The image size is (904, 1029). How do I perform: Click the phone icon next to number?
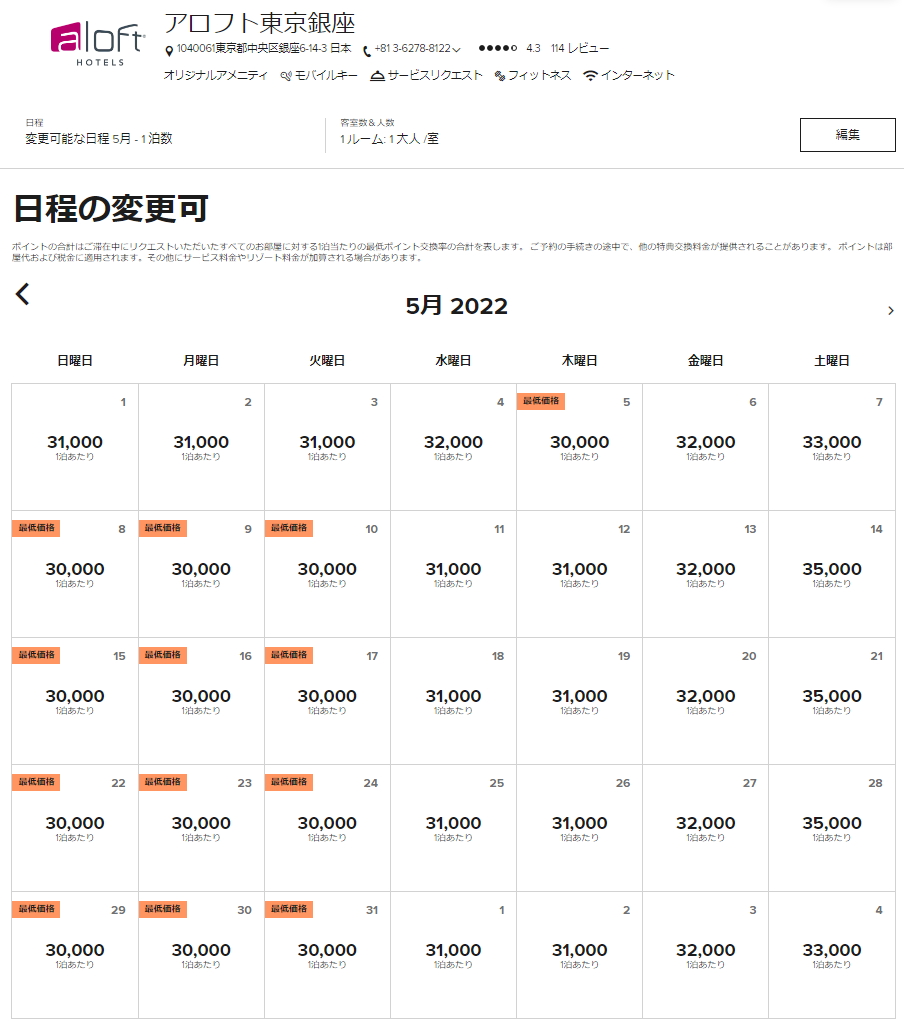click(367, 50)
